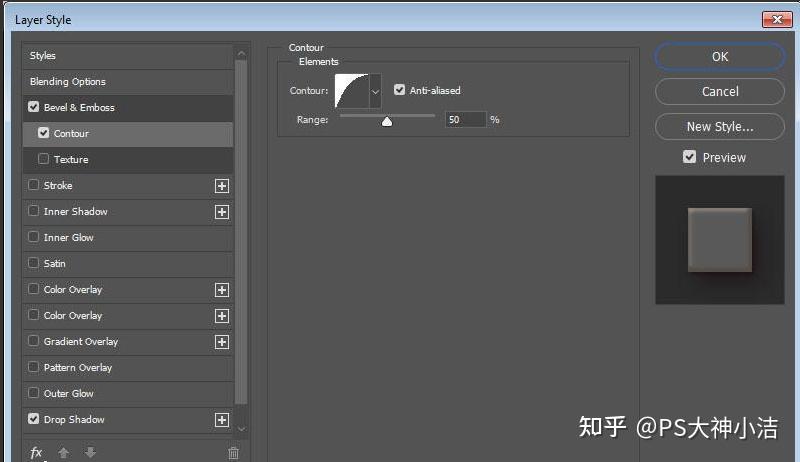Image resolution: width=800 pixels, height=462 pixels.
Task: Click the New Style... button
Action: pyautogui.click(x=719, y=126)
